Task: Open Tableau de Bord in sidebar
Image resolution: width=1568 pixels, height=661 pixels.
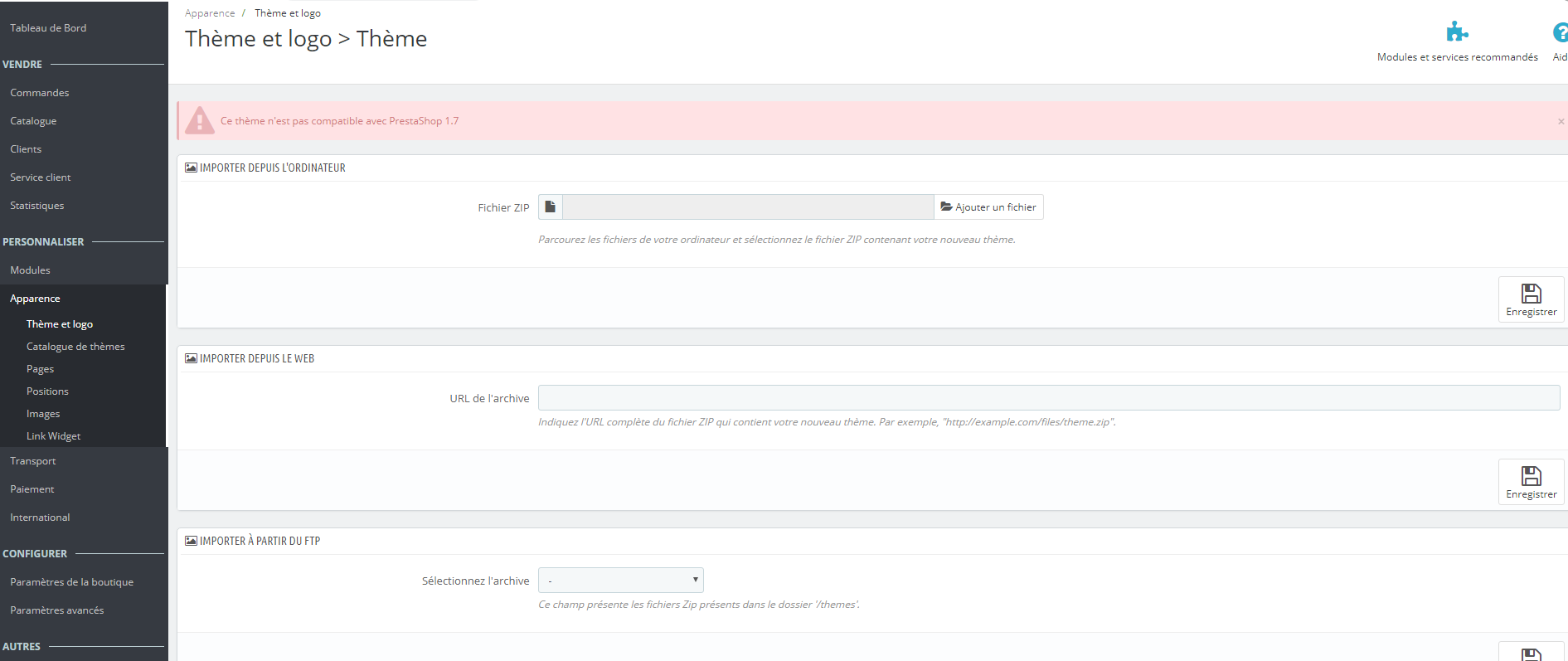Action: (48, 28)
